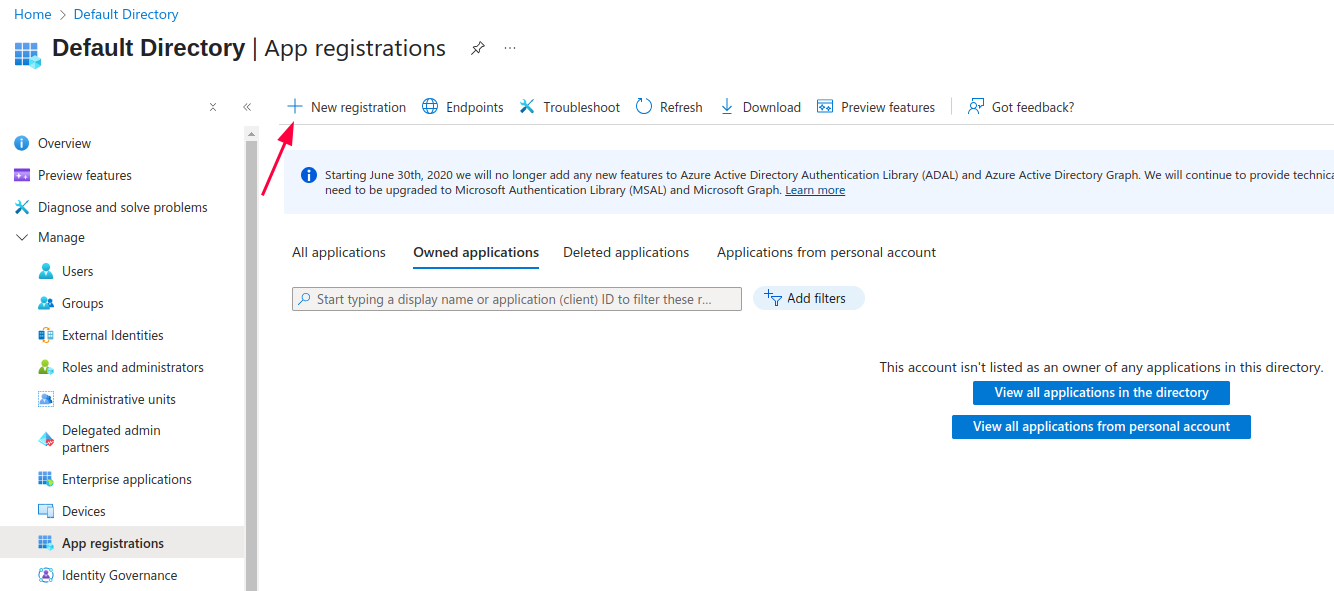Screen dimensions: 1334x591
Task: Click View all applications in the directory
Action: [1101, 393]
